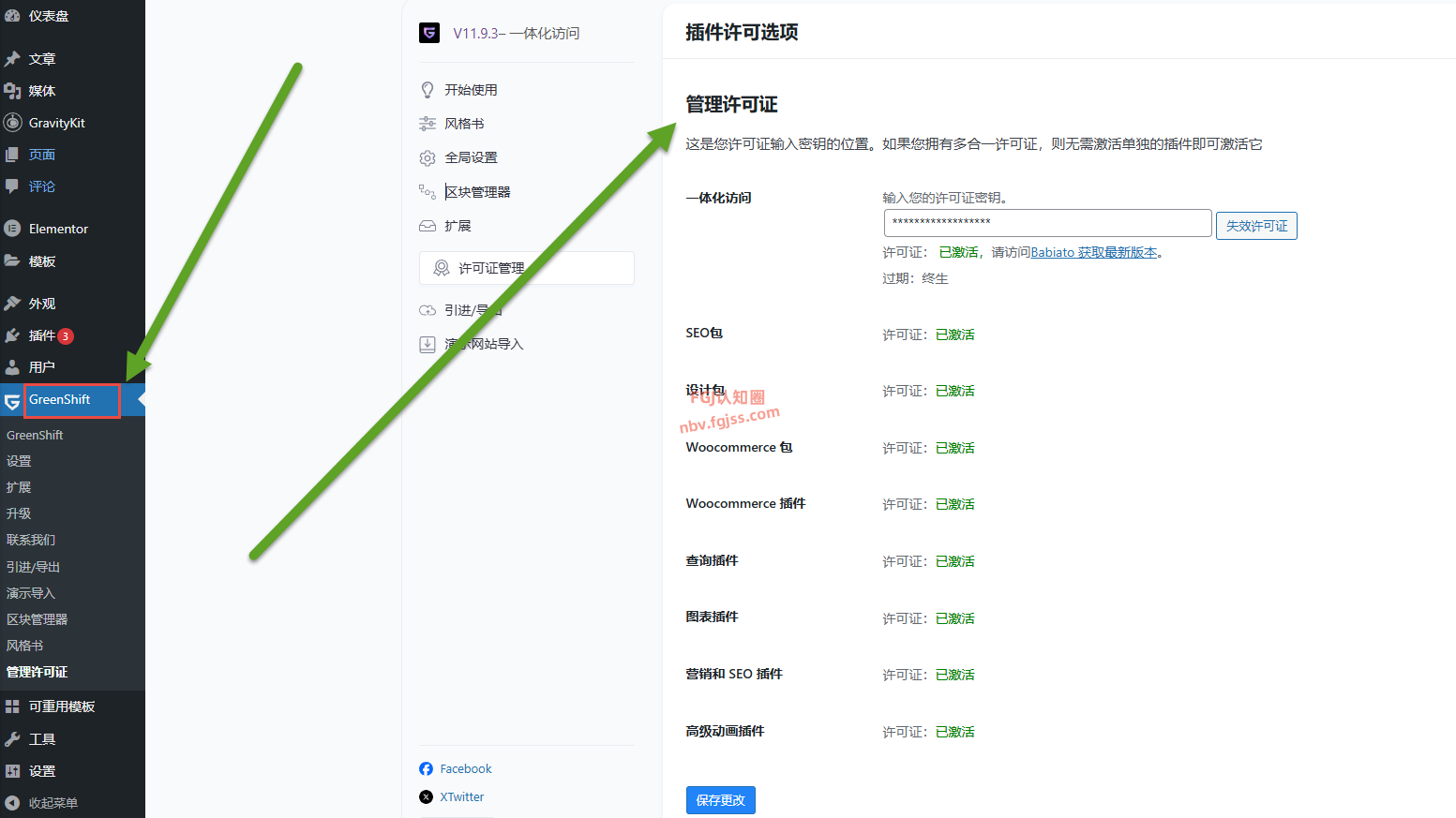
Task: Click the 失效许可证 button
Action: pos(1256,226)
